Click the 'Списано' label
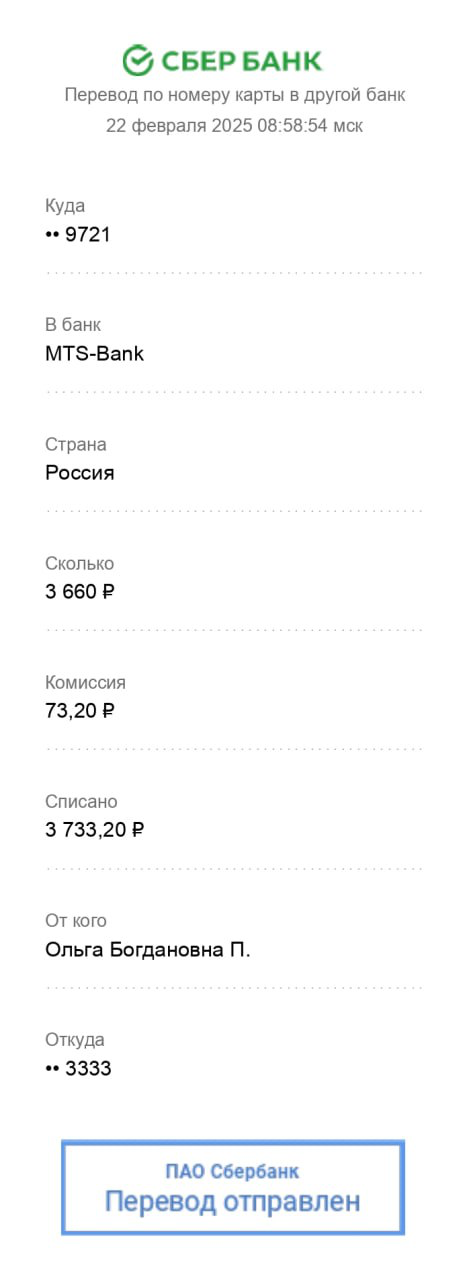Screen dimensions: 469x1280 coord(81,801)
